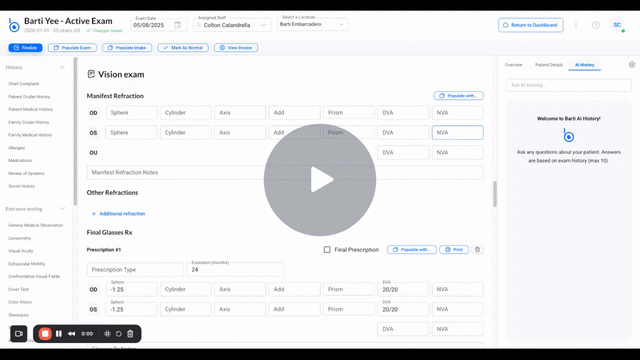Click Final Rx OD Sphere -1.25 field
This screenshot has width=640, height=360.
131,289
